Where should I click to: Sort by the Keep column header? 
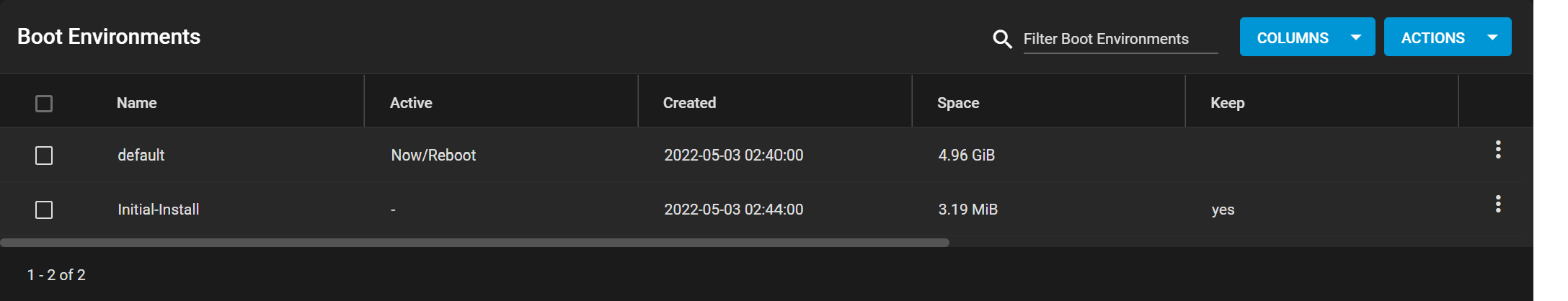[1227, 103]
